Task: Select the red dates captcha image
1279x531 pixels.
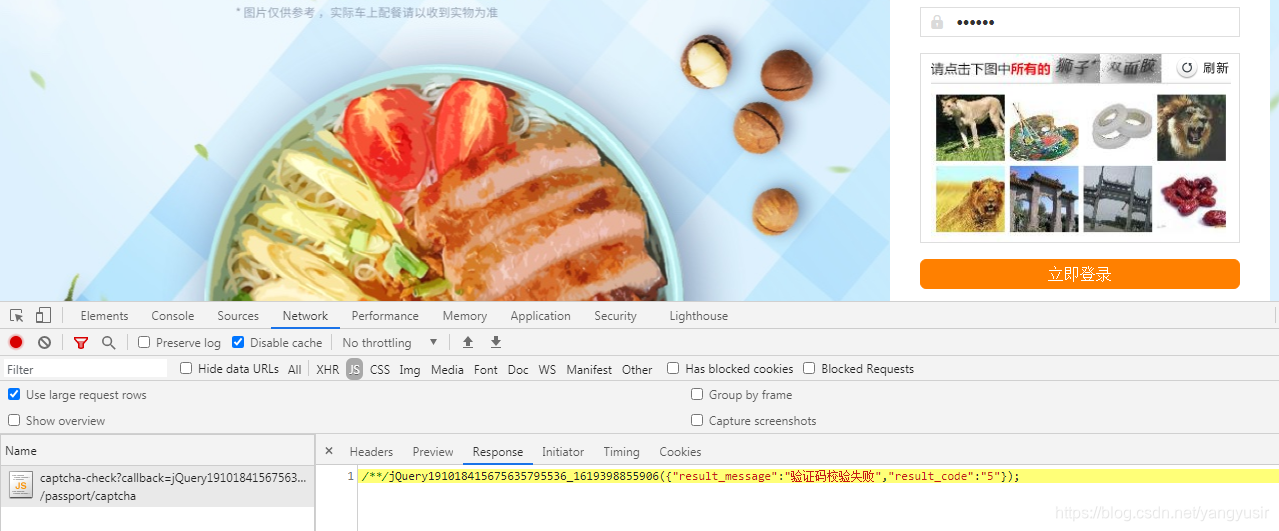Action: point(1191,199)
